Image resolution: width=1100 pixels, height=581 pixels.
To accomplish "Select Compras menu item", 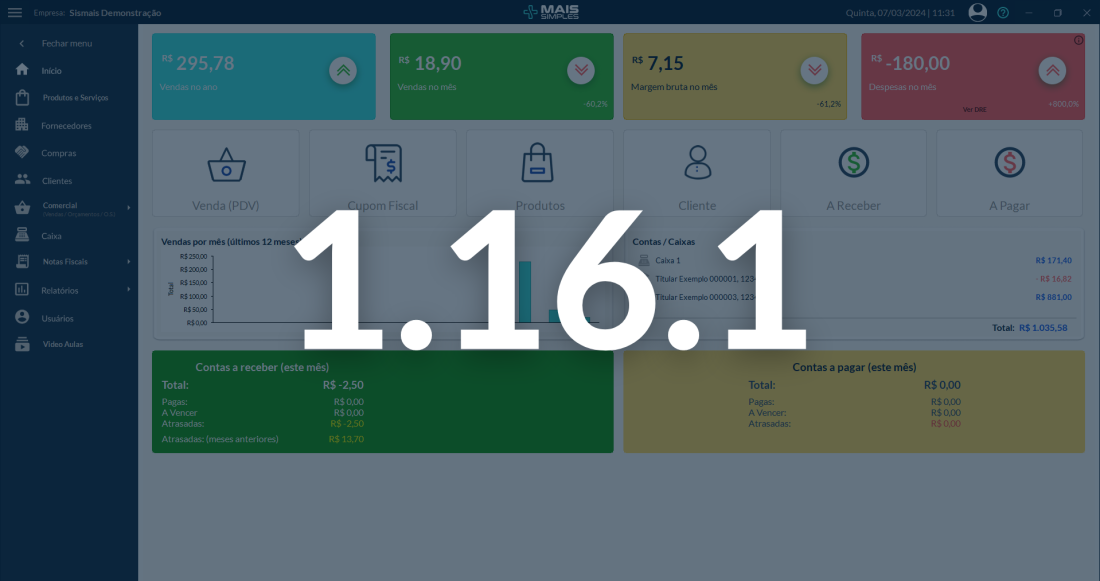I will 59,153.
